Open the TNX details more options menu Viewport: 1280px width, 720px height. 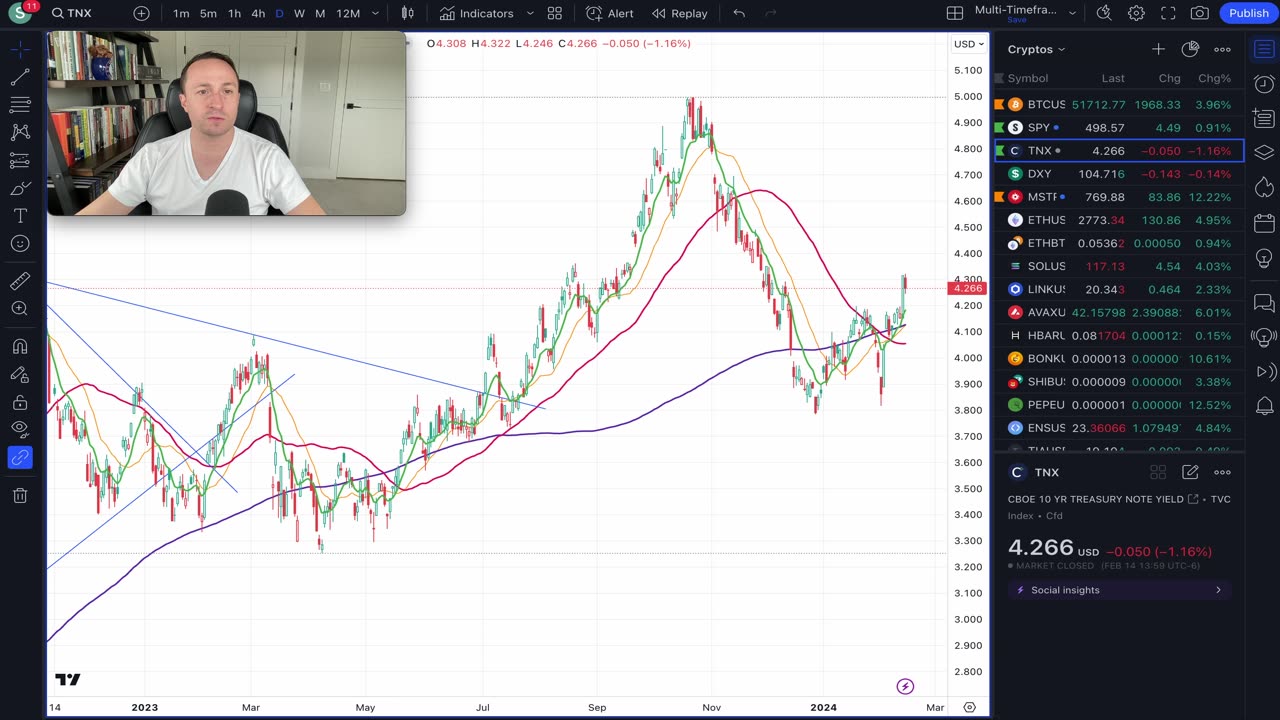1222,472
